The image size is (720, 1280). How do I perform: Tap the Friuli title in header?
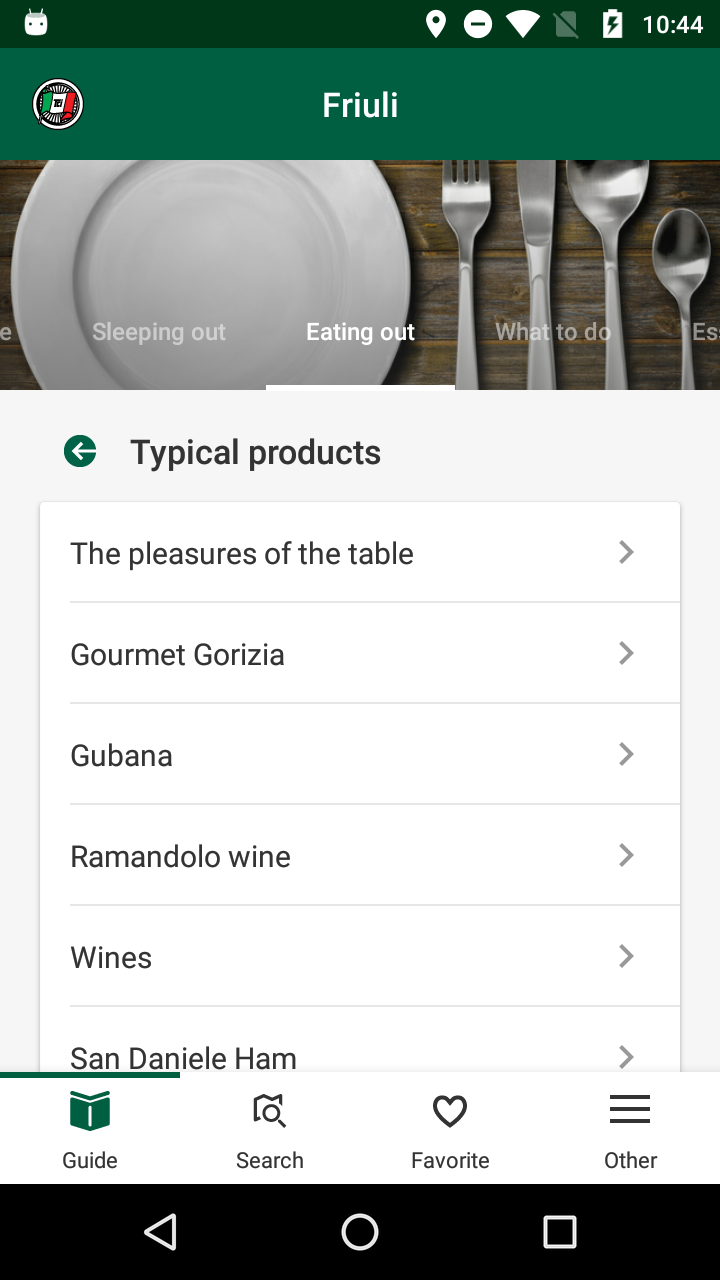pyautogui.click(x=360, y=105)
